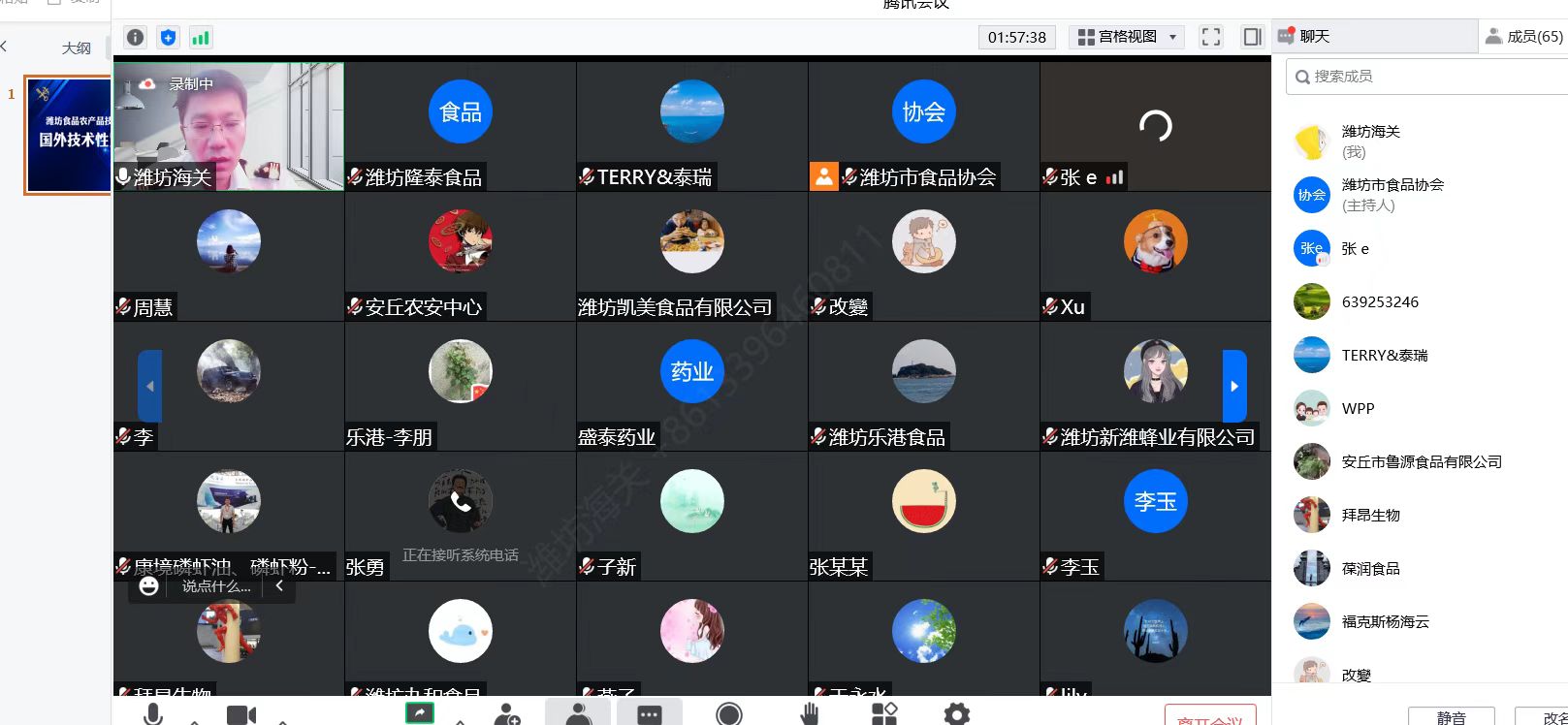The image size is (1568, 725).
Task: Expand audio options arrow next to microphone
Action: click(195, 720)
